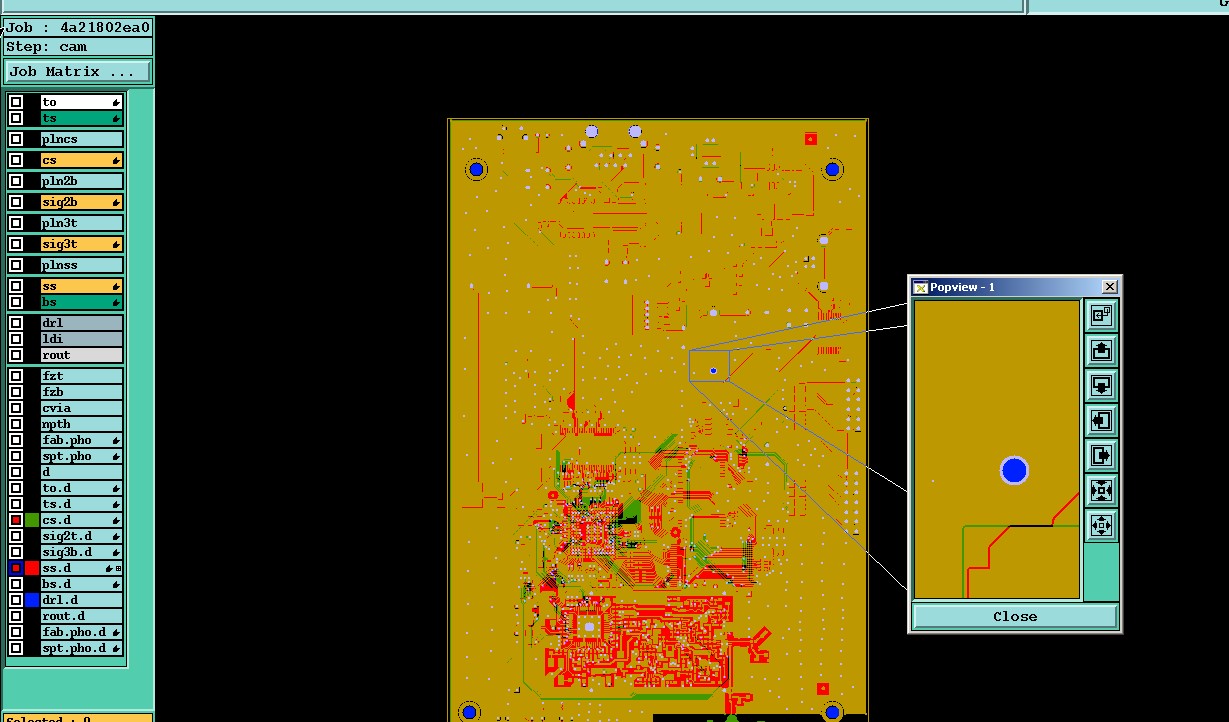Toggle display checkbox for layer ts
1229x722 pixels.
pyautogui.click(x=16, y=118)
